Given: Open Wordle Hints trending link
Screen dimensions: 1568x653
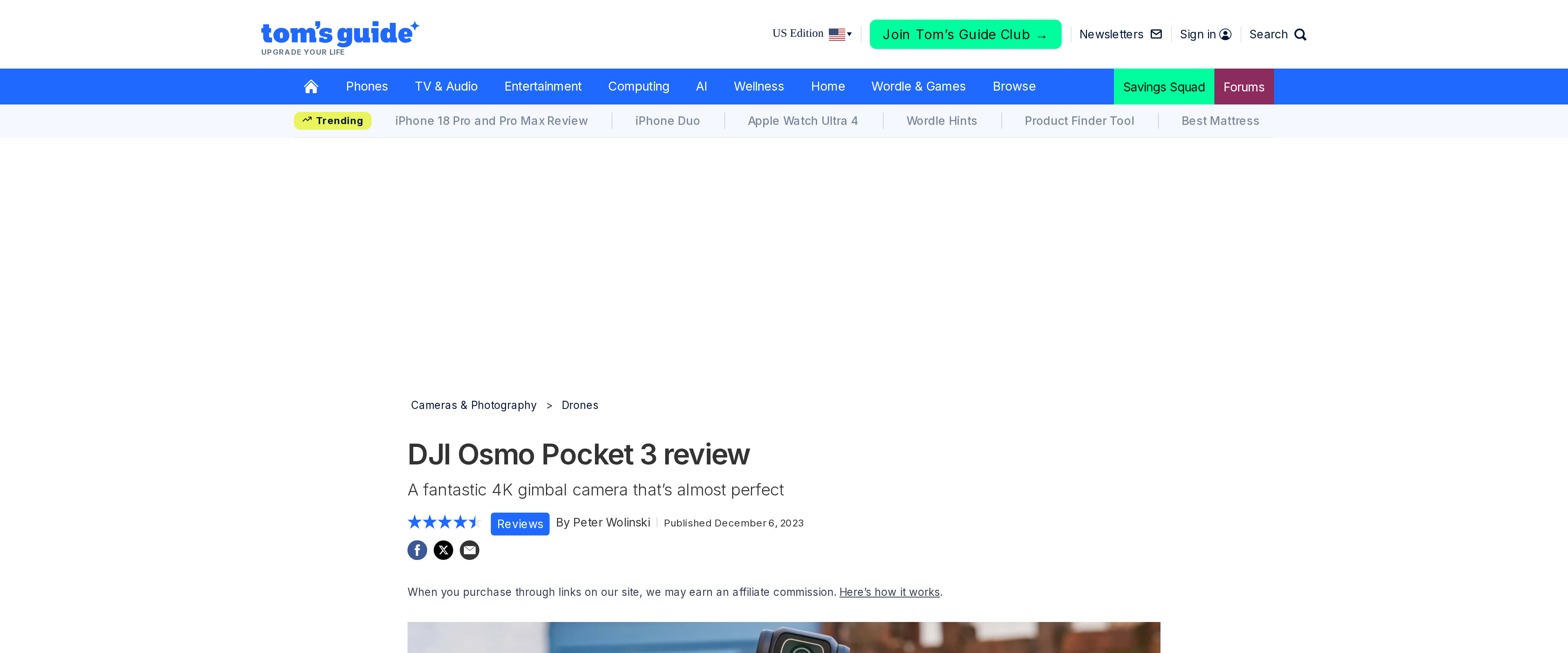Looking at the screenshot, I should [942, 120].
